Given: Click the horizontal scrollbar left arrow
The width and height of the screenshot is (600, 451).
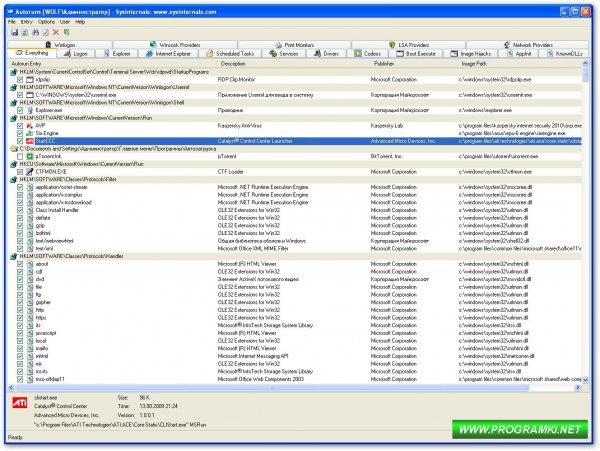Looking at the screenshot, I should point(11,388).
